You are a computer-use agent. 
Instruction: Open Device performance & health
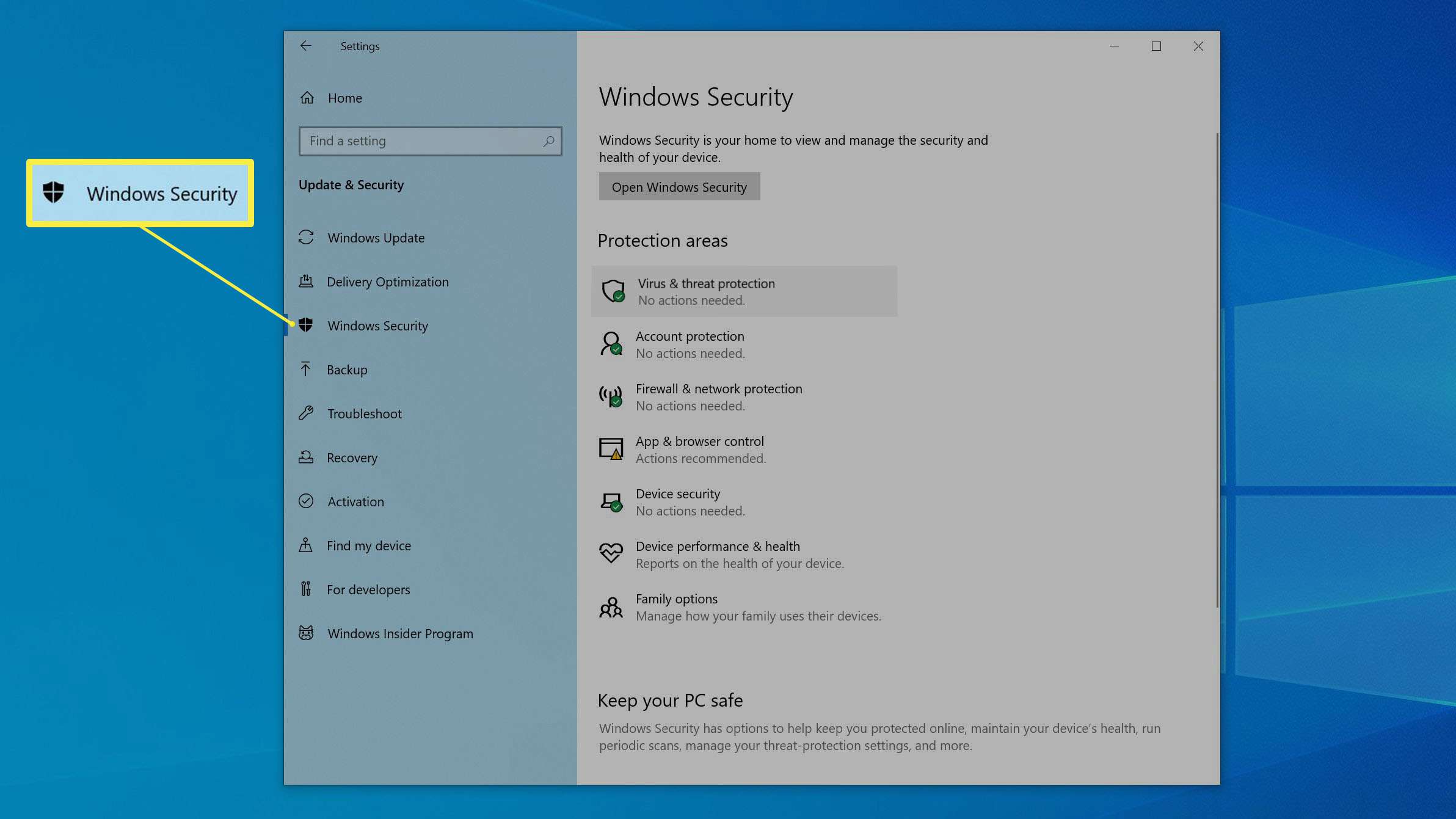[x=744, y=554]
